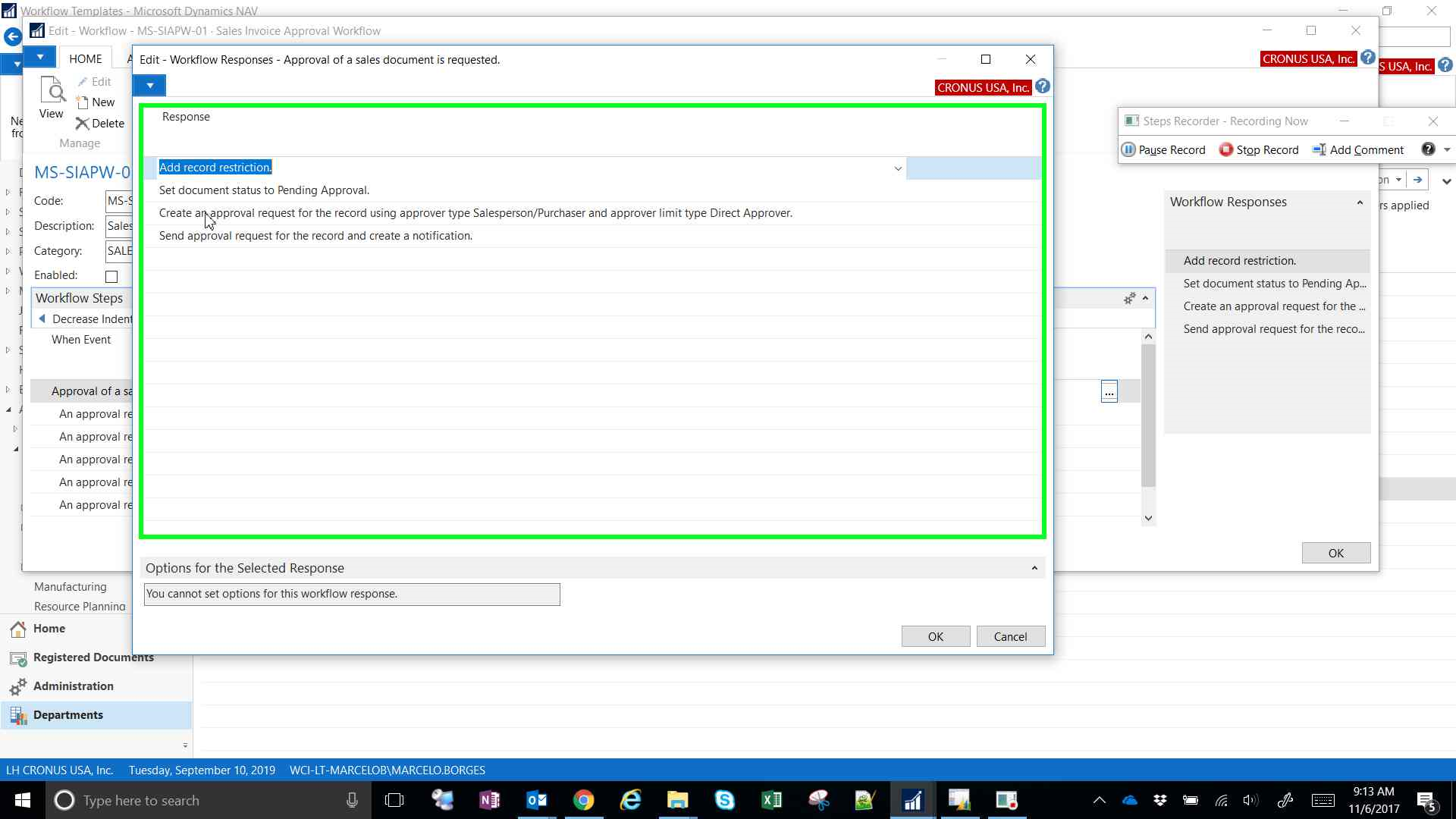Open the Add record restriction dropdown

[x=898, y=168]
